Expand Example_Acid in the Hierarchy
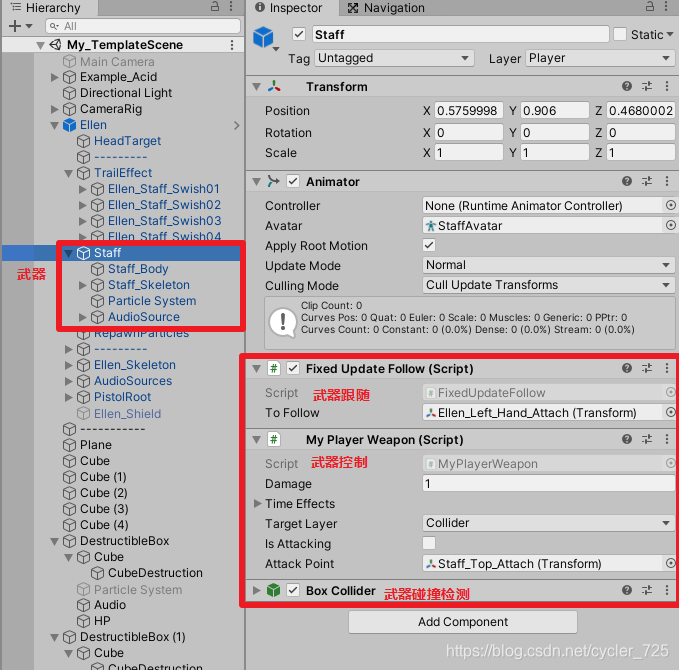This screenshot has height=670, width=679. 55,77
